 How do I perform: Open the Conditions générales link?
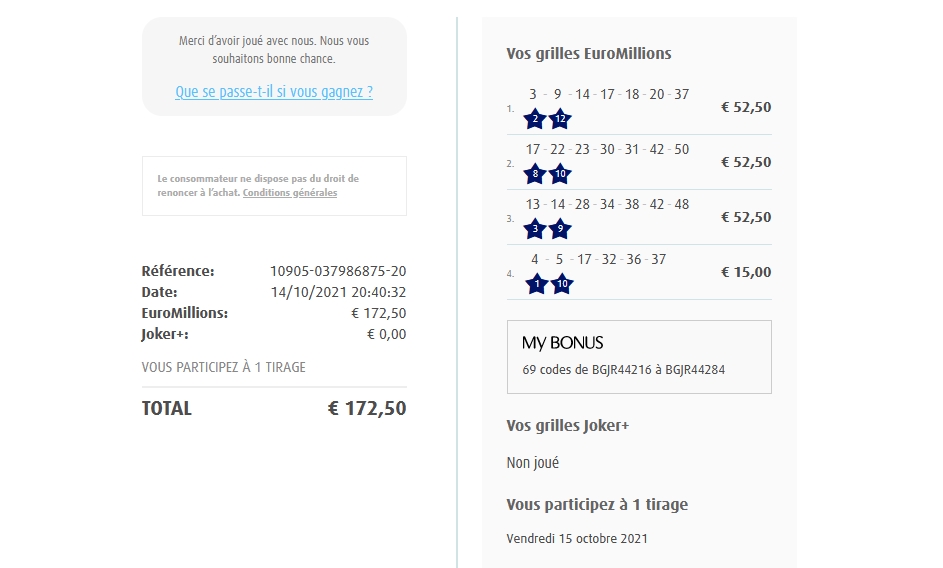(290, 193)
